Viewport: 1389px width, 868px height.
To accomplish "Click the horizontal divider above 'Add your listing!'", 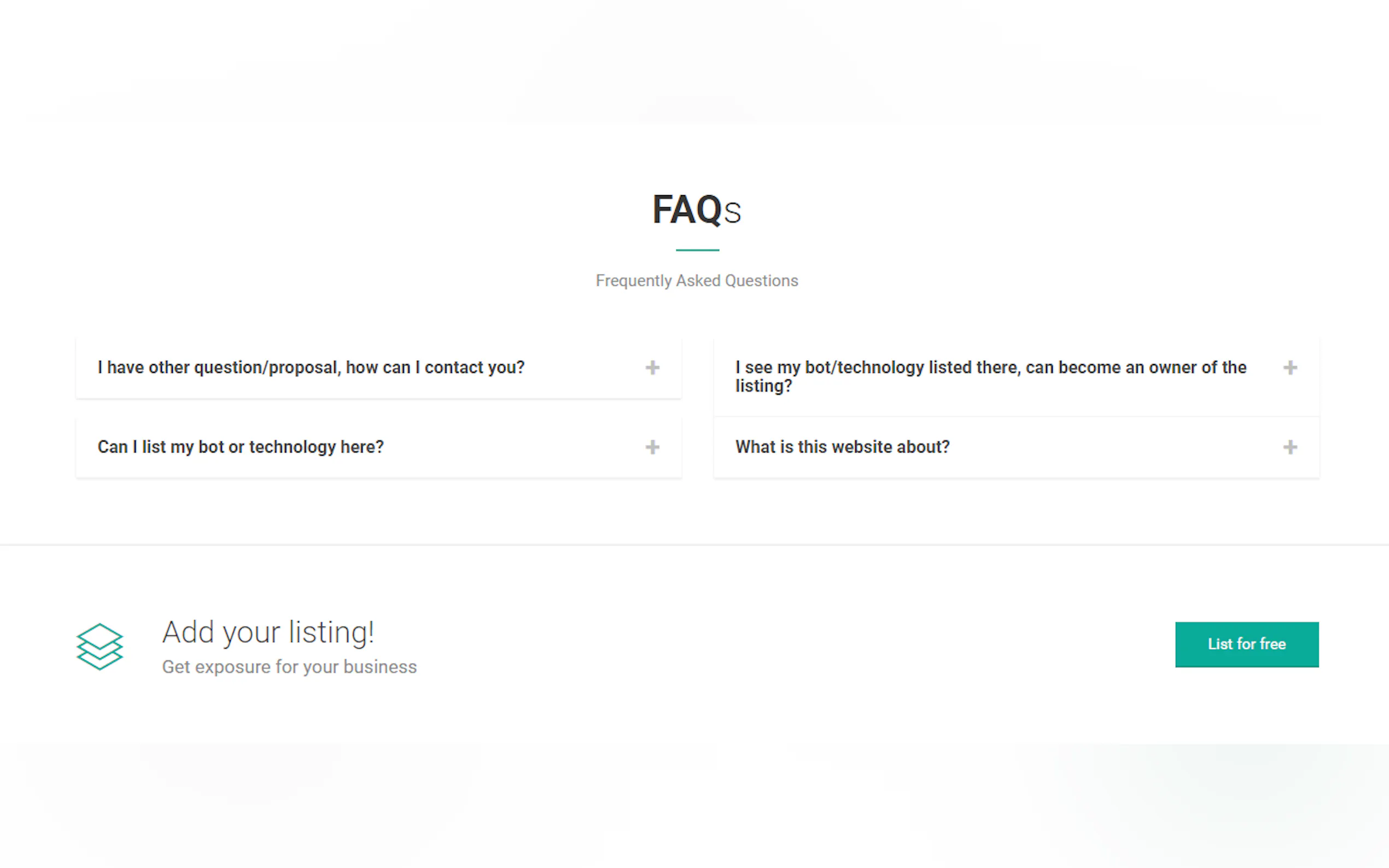I will coord(694,545).
